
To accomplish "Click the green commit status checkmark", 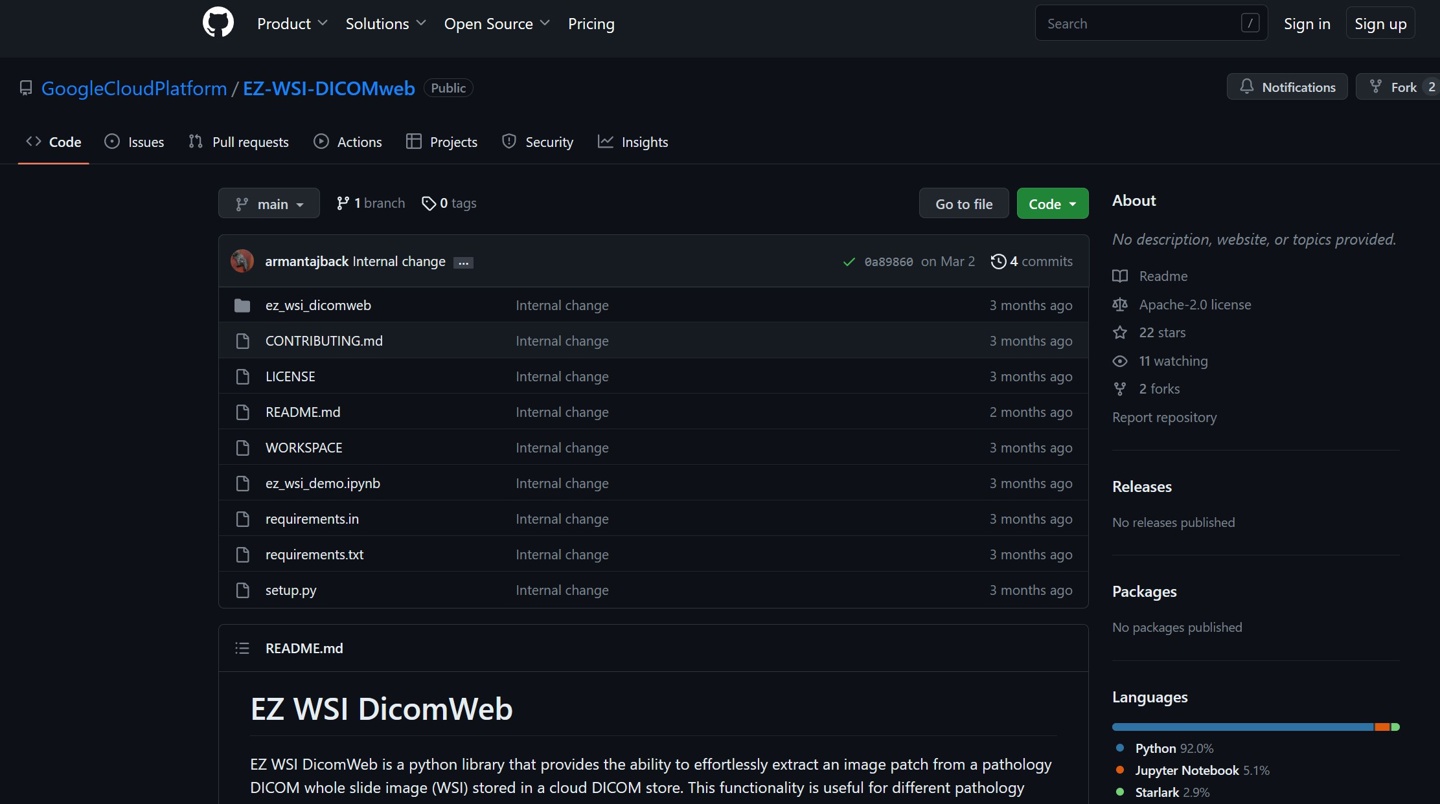I will coord(849,262).
